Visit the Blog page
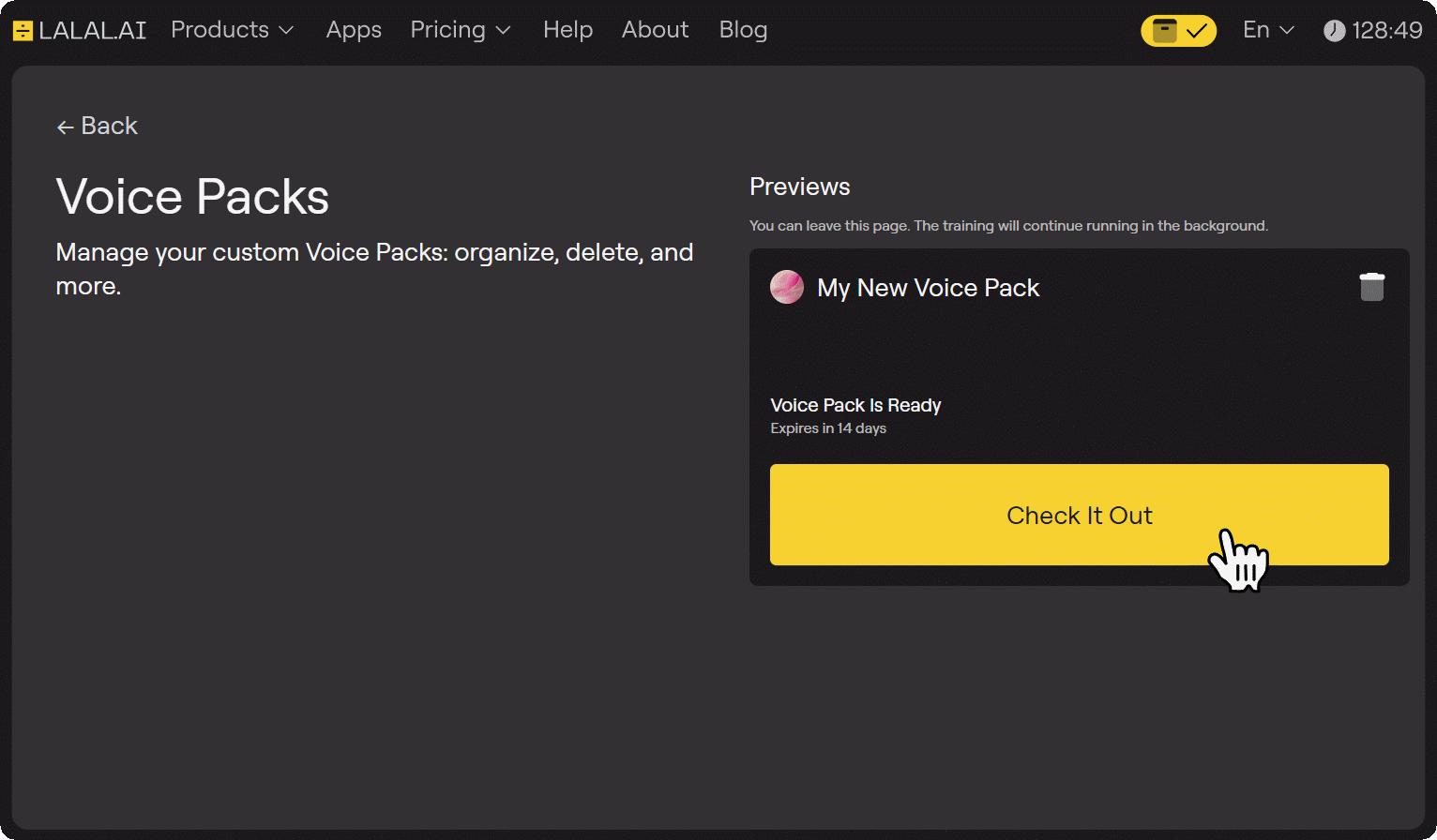This screenshot has width=1437, height=840. click(743, 30)
